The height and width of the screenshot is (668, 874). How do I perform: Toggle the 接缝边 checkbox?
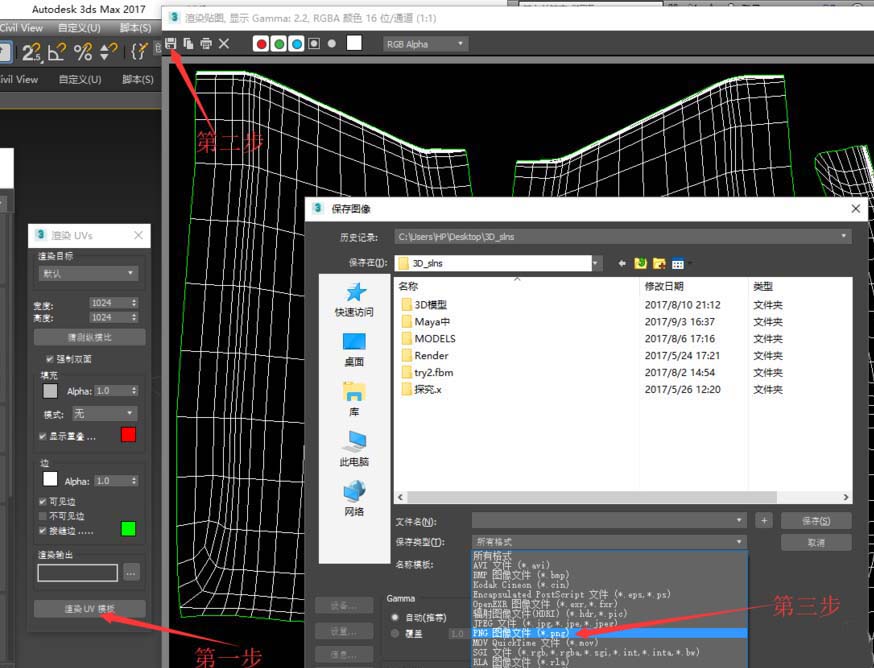[x=42, y=530]
